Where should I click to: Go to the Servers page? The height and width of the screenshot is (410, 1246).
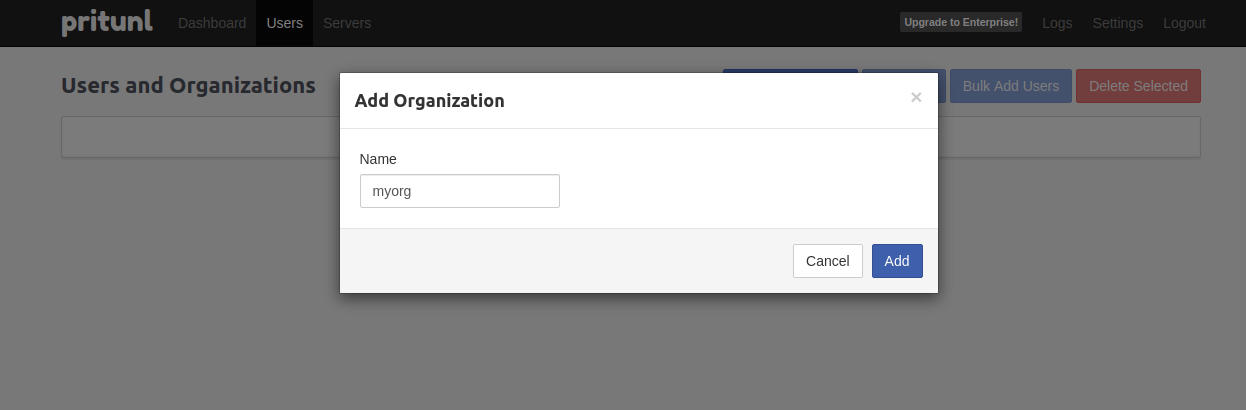point(347,23)
